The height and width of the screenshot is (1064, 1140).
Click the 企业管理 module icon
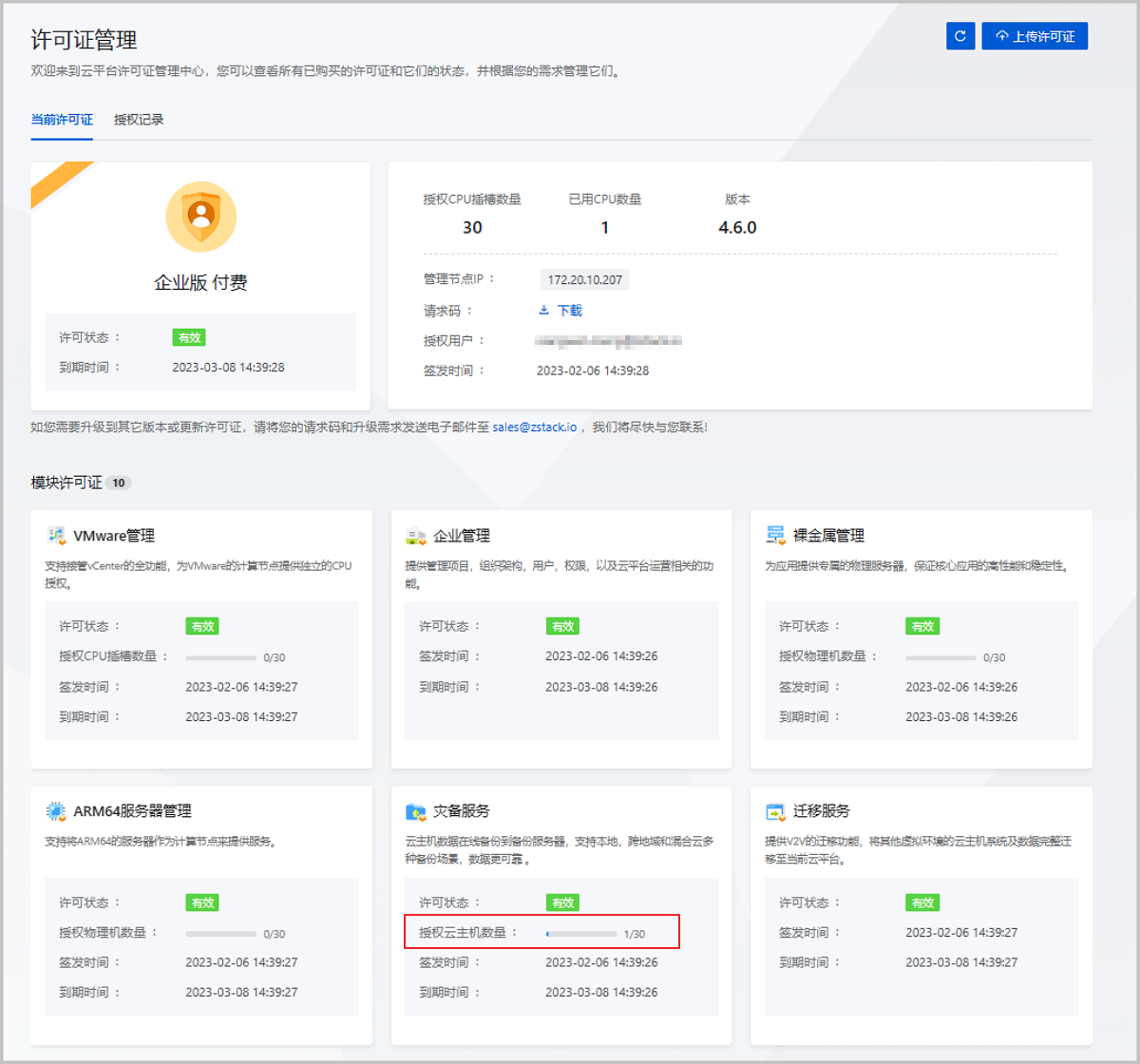(416, 536)
